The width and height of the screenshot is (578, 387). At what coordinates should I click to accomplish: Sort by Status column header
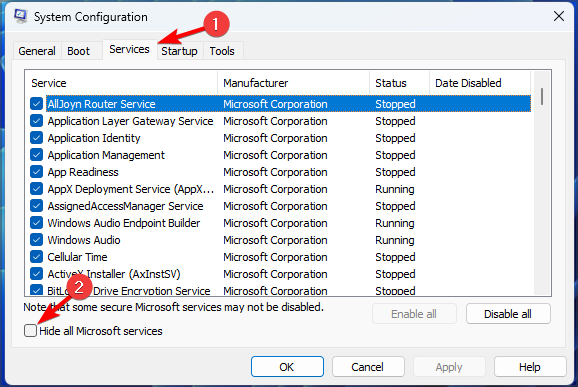coord(400,83)
